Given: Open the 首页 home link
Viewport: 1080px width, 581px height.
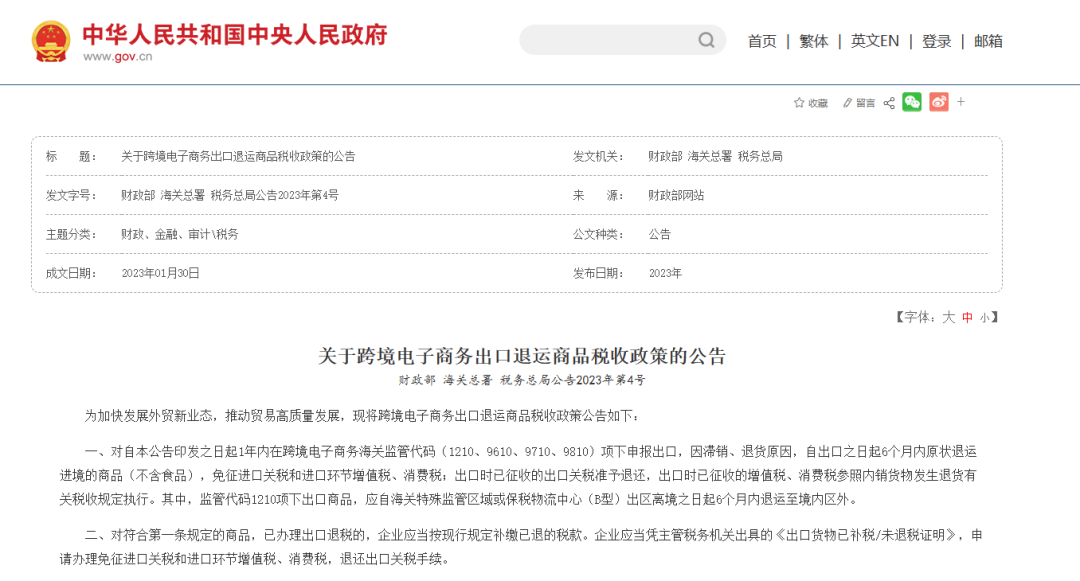Looking at the screenshot, I should [x=762, y=41].
